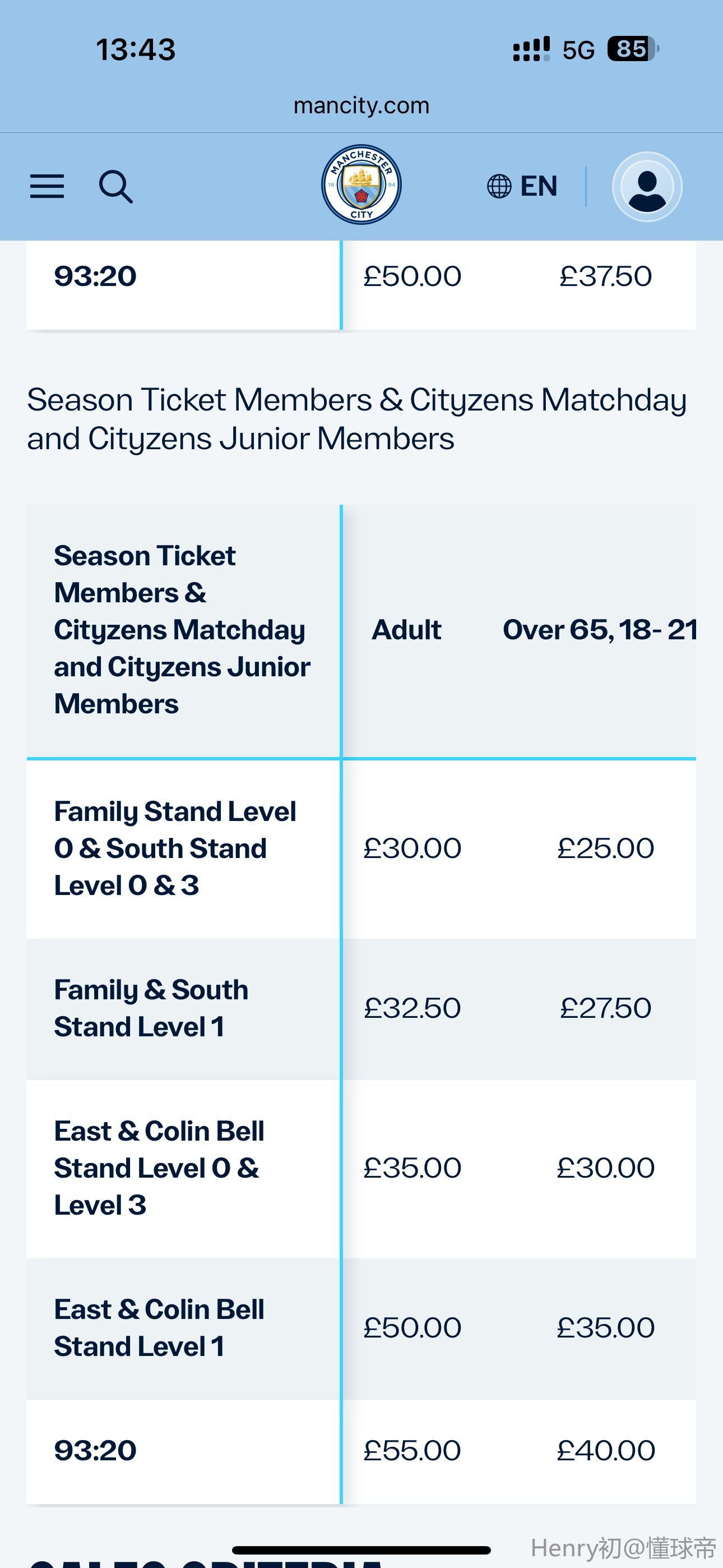
Task: Tap the globe language icon
Action: coord(499,186)
